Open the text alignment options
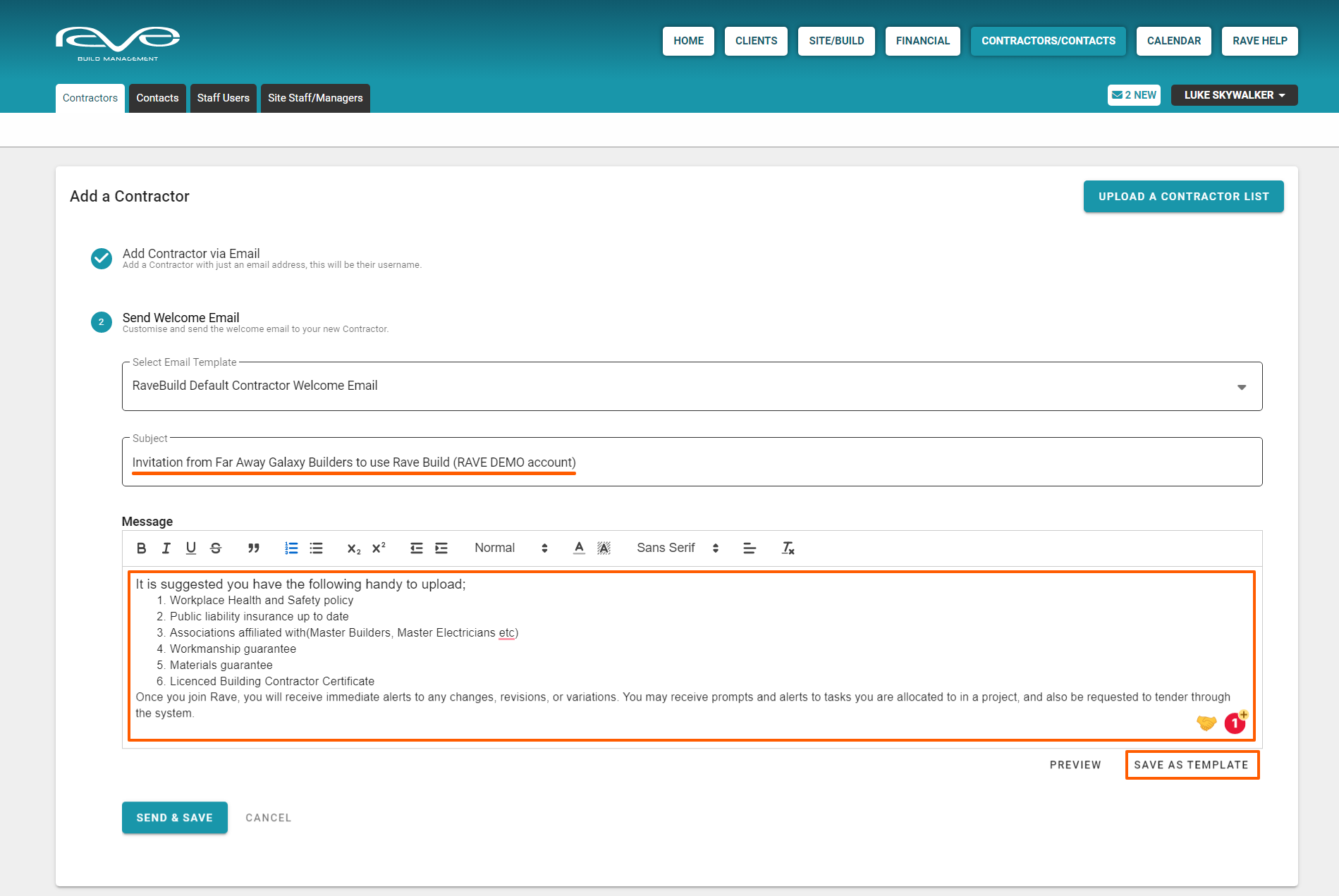1339x896 pixels. (750, 548)
